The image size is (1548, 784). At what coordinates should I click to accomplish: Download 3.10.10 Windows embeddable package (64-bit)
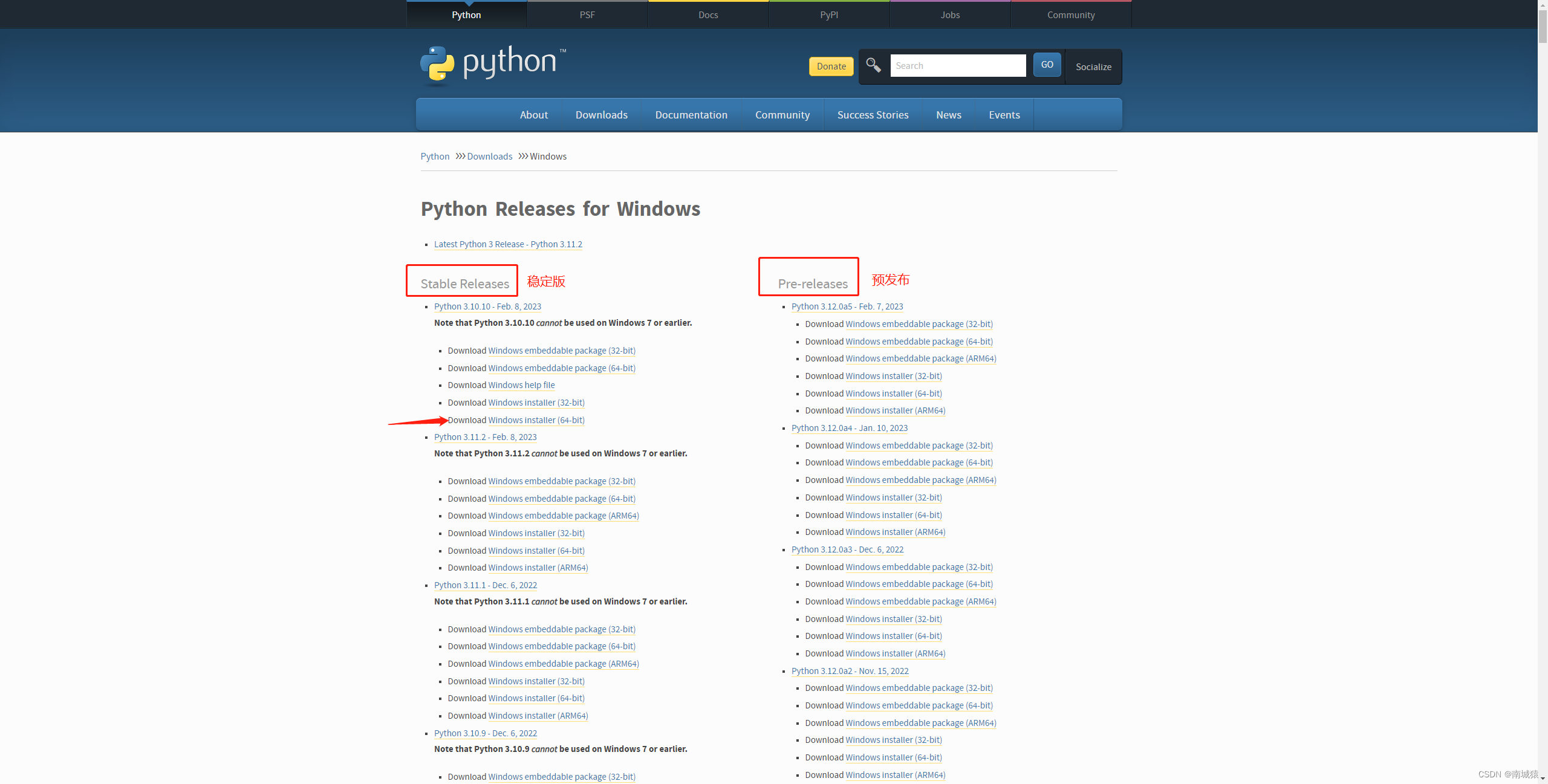click(x=562, y=368)
